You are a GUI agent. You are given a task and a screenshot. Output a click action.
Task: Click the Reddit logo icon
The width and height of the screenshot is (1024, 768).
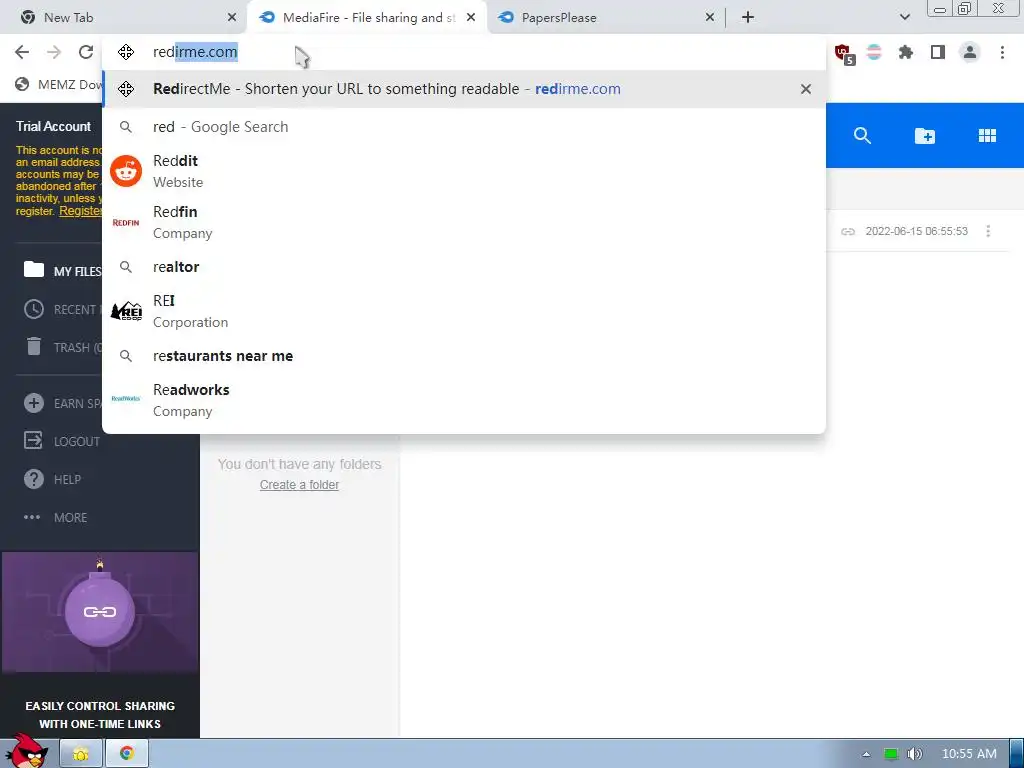tap(126, 171)
